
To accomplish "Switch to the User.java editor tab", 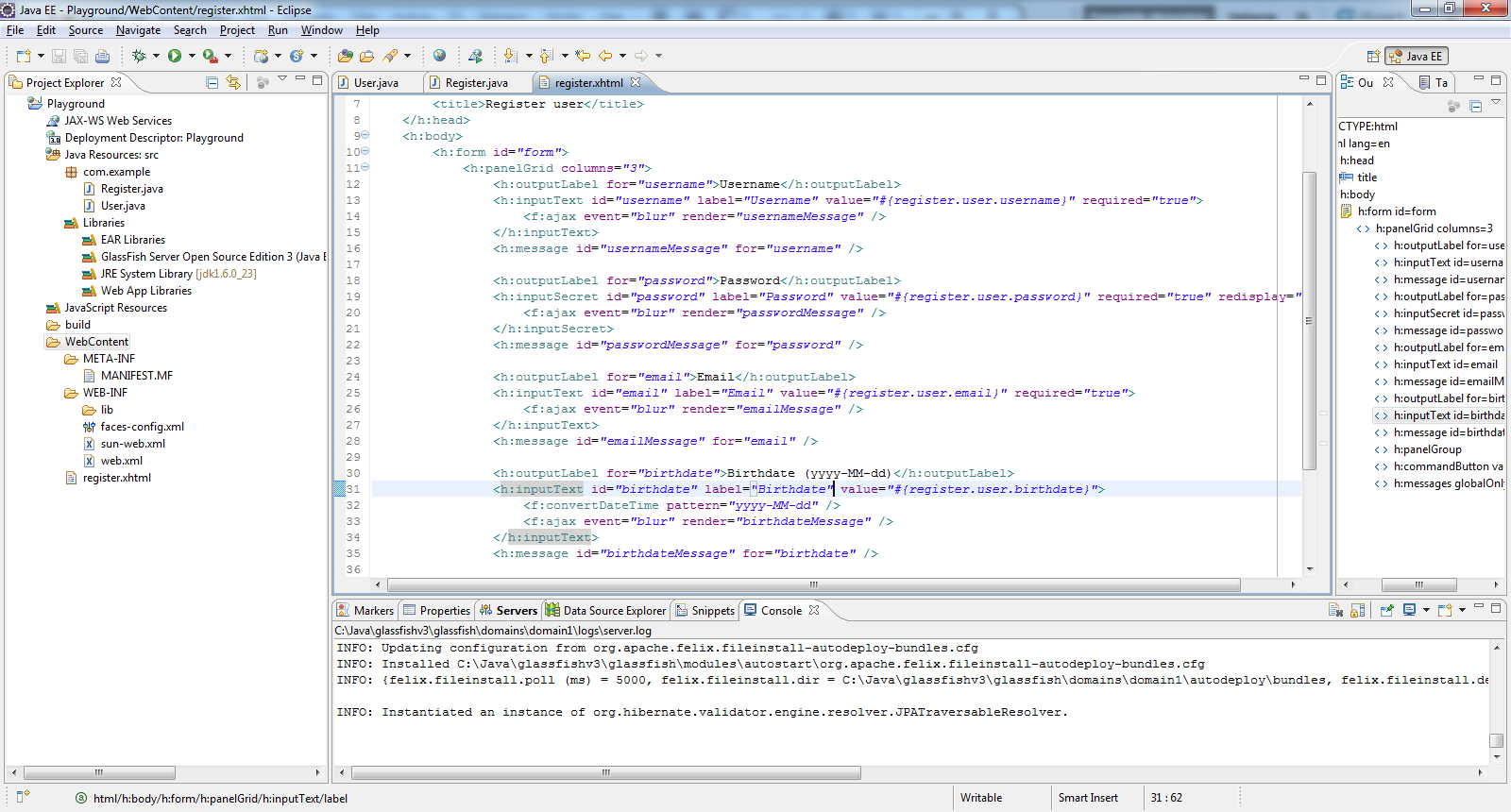I will click(376, 83).
